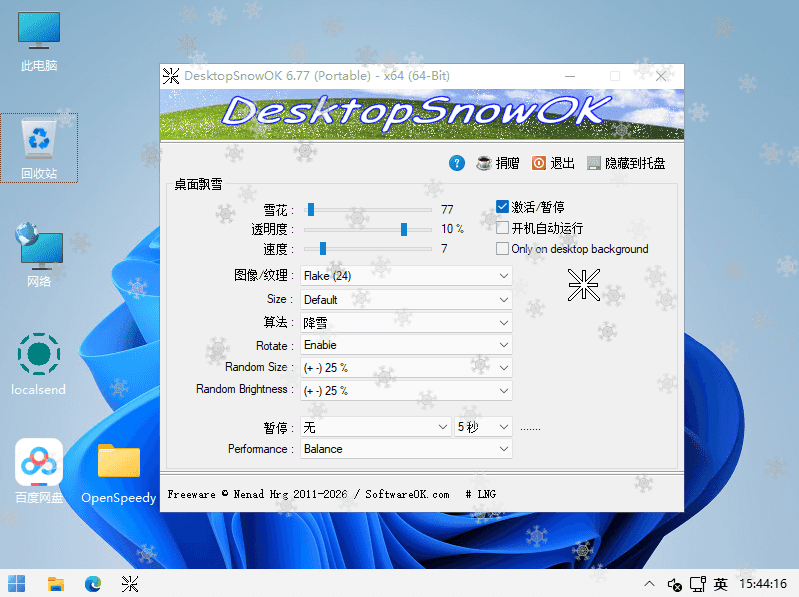
Task: Open the 5 秒 duration dropdown
Action: coord(483,427)
